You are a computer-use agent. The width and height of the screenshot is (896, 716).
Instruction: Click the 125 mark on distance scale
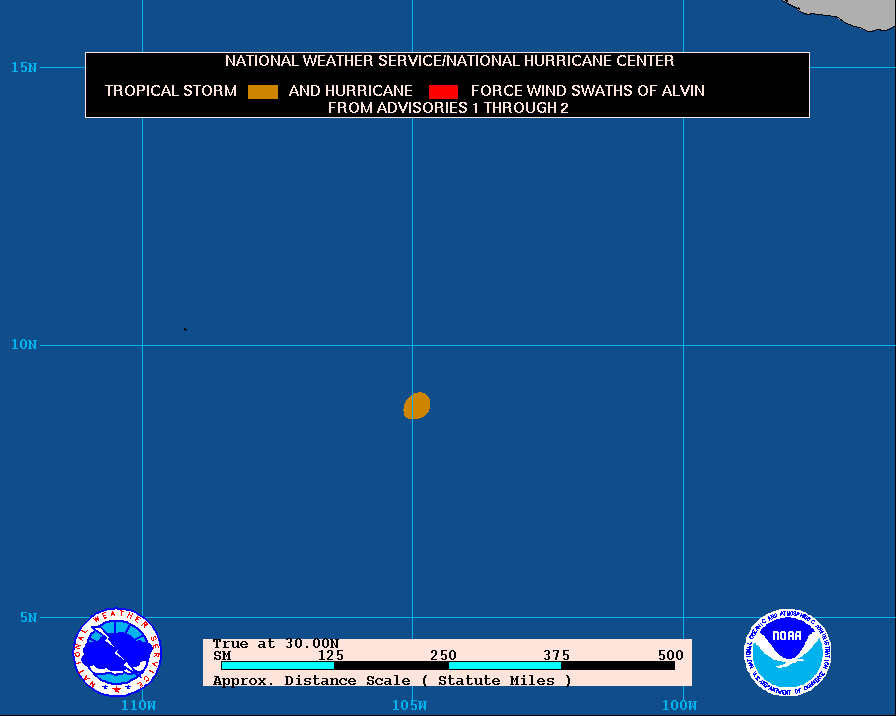point(331,655)
